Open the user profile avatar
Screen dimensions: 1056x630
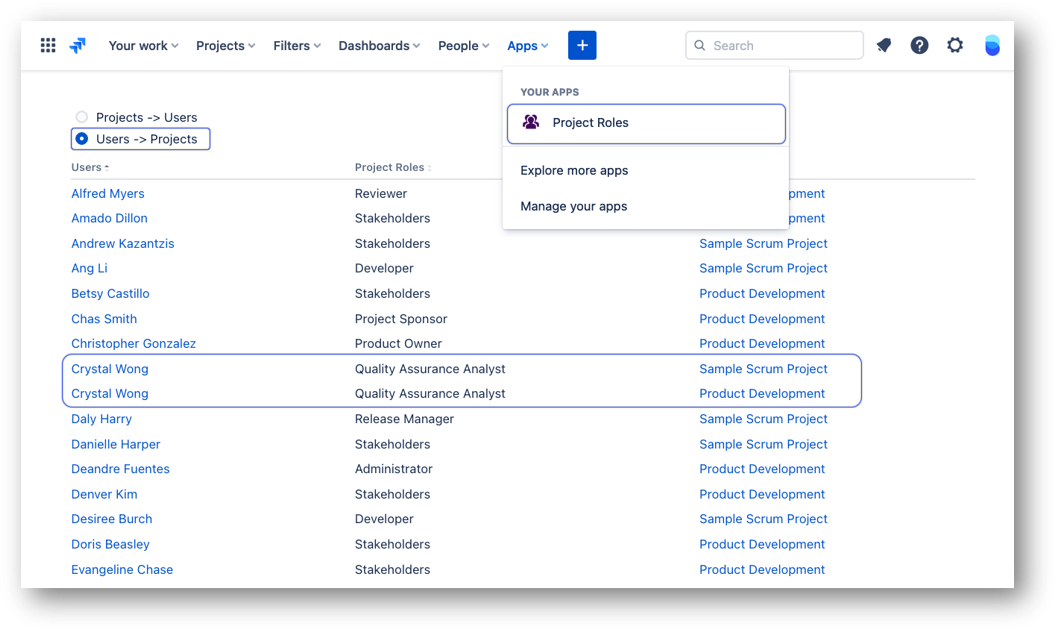(992, 45)
